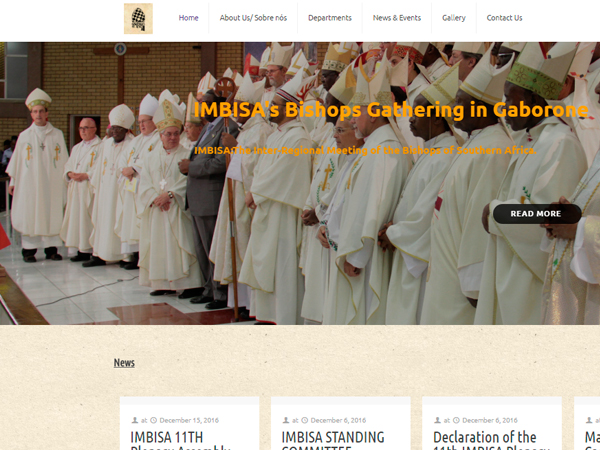The height and width of the screenshot is (450, 600).
Task: Open the IMBISA 11TH Plenary Assembly article
Action: pos(180,441)
